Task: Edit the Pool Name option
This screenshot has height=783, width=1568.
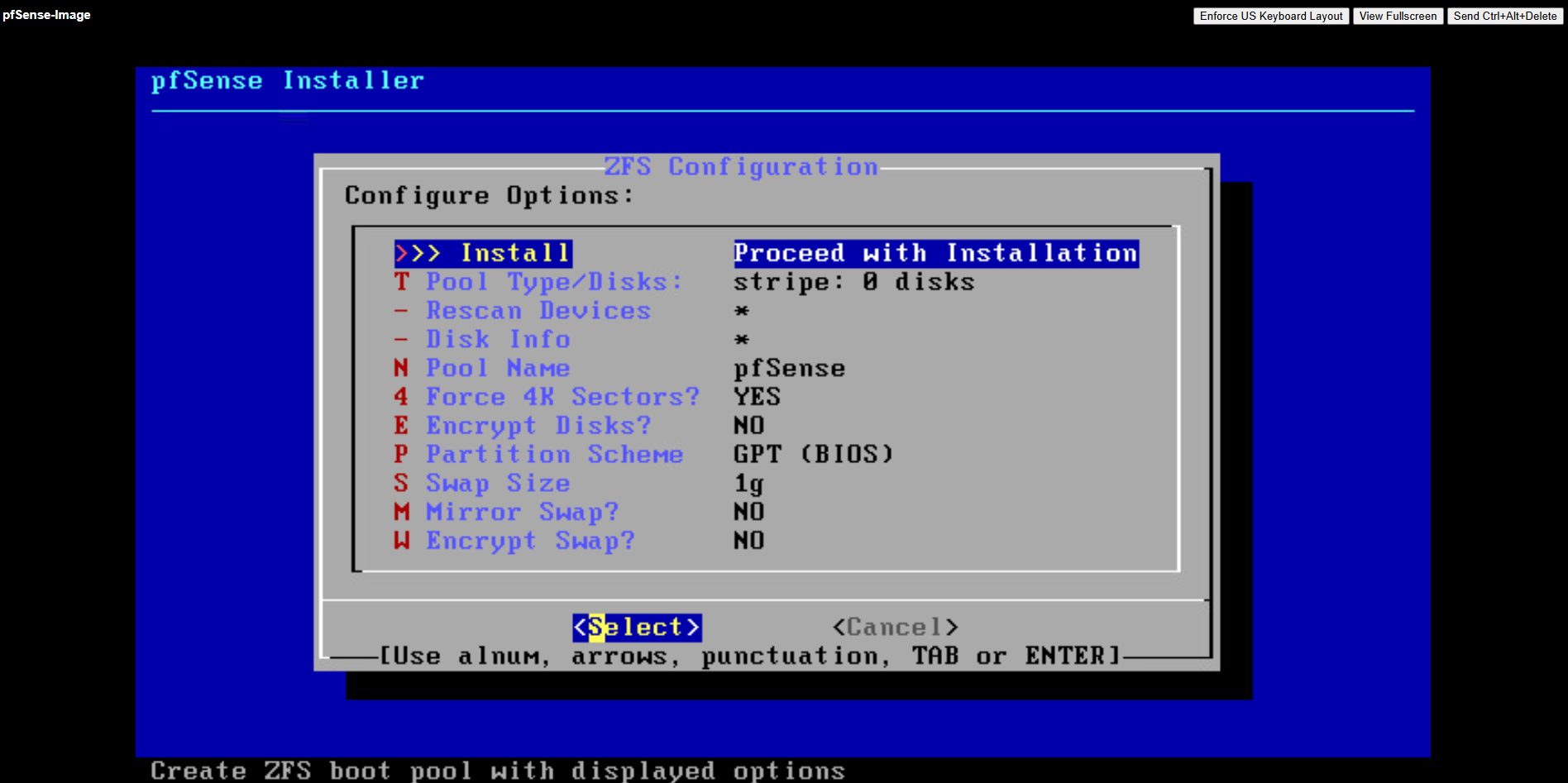Action: pyautogui.click(x=482, y=368)
